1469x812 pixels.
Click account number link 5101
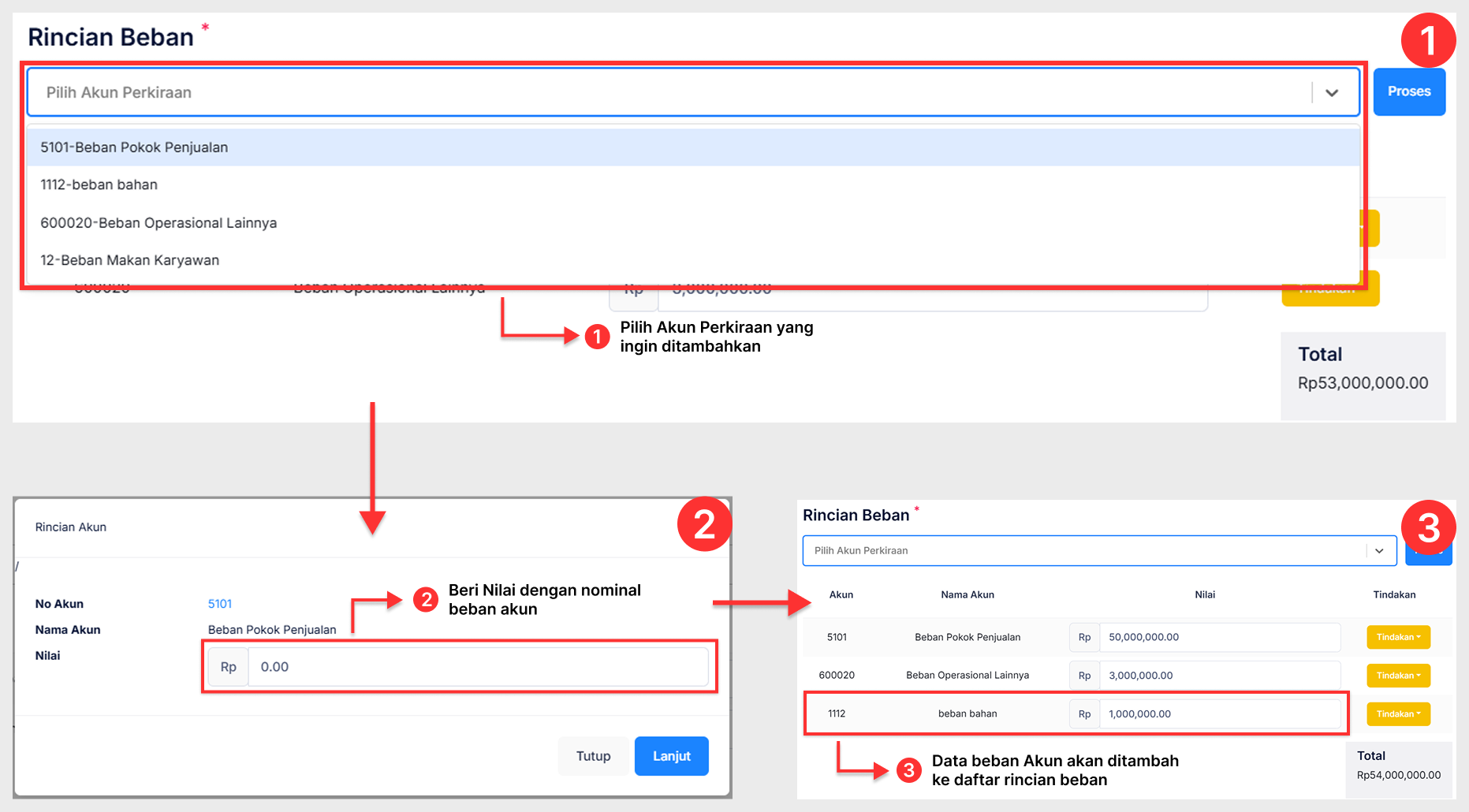tap(220, 604)
